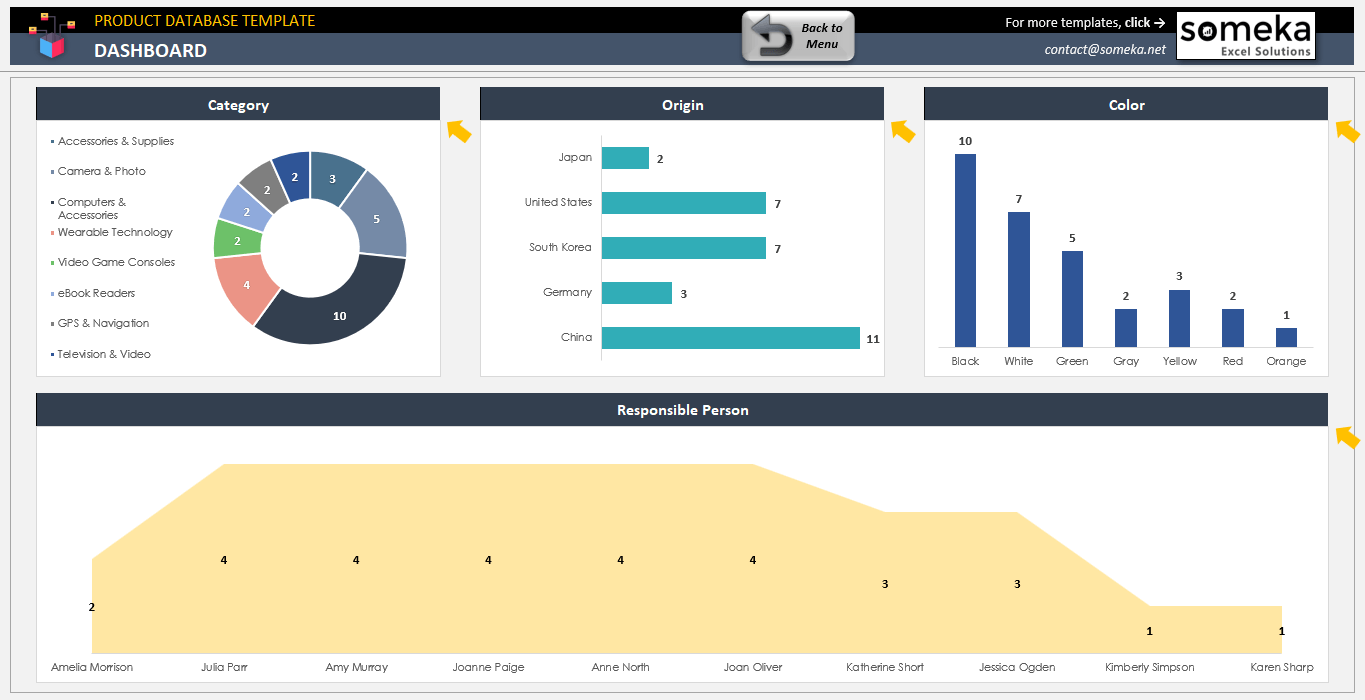This screenshot has width=1365, height=700.
Task: Select the DASHBOARD heading text
Action: [151, 51]
